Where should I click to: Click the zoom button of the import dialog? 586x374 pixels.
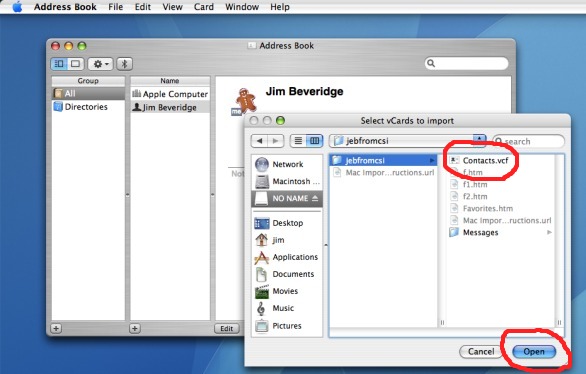[x=280, y=120]
